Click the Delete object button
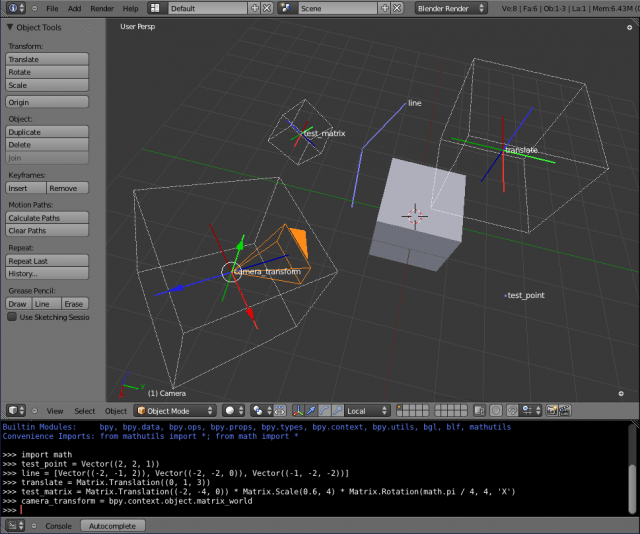Screen dimensions: 640x534 (47, 145)
